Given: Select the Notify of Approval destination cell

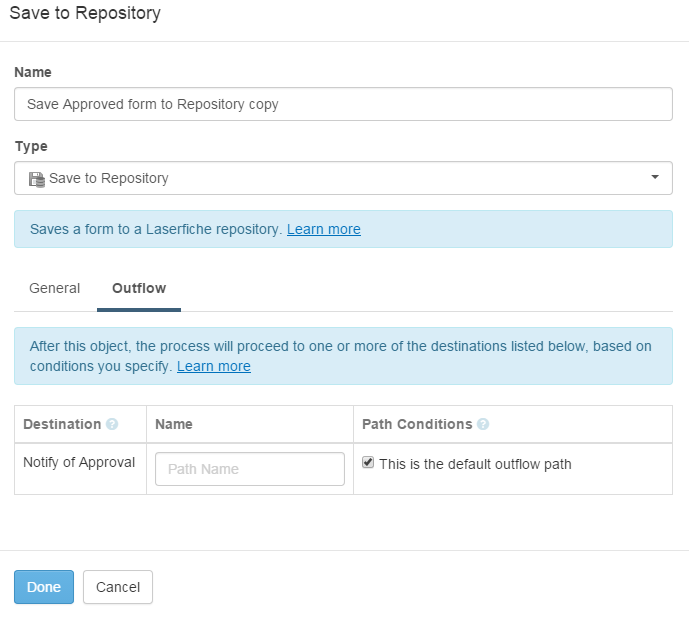Looking at the screenshot, I should tap(80, 469).
